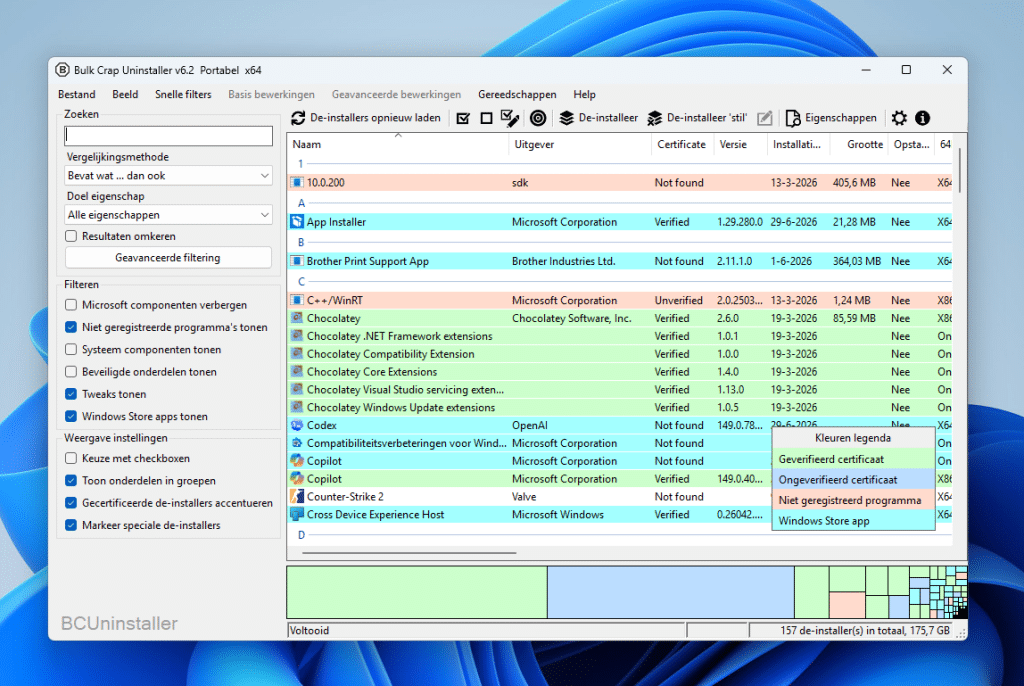Open the Vergelijkingsmethode dropdown
The height and width of the screenshot is (686, 1024).
tap(168, 176)
